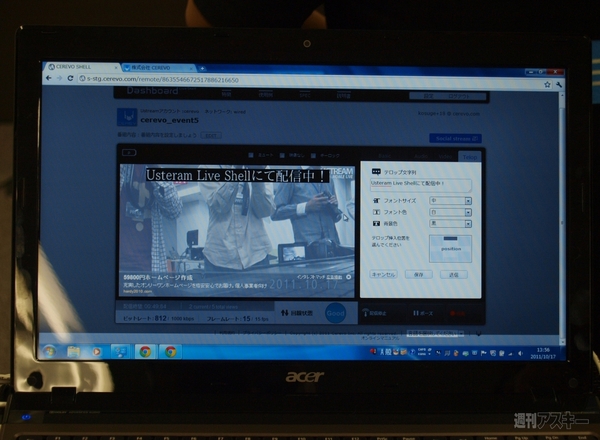Open Chrome wrench settings menu

(559, 85)
